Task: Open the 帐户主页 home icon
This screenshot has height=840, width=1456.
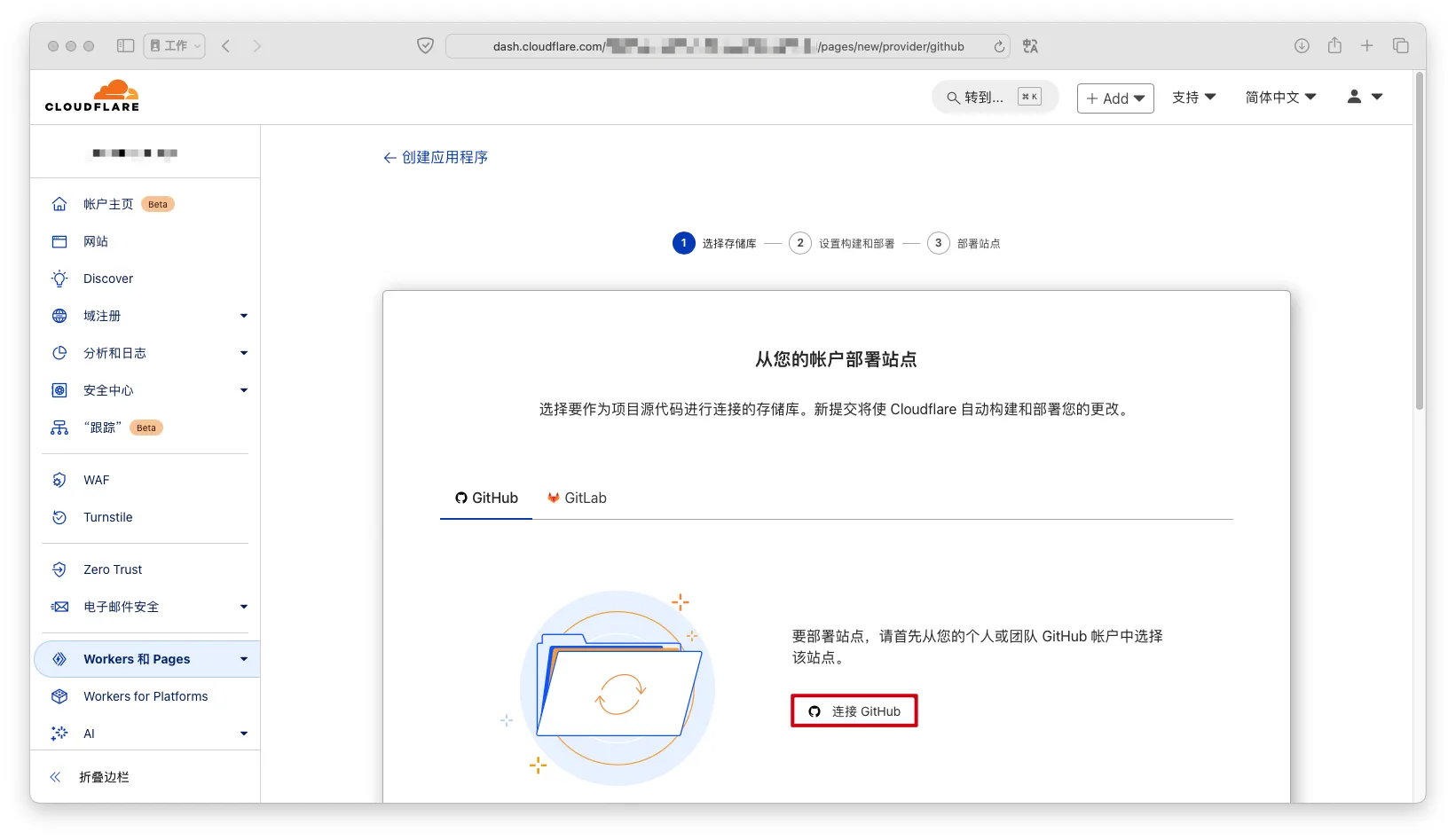Action: (59, 204)
